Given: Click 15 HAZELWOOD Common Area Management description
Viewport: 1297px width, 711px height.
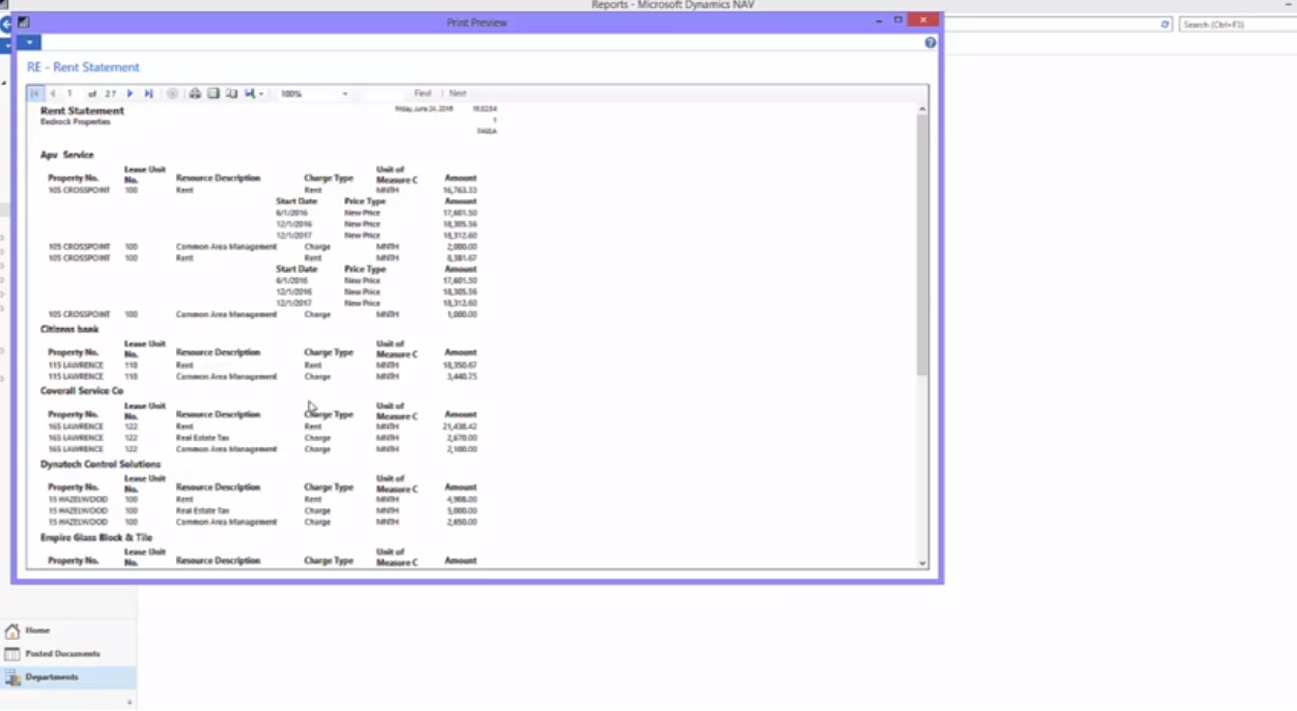Looking at the screenshot, I should [x=226, y=522].
